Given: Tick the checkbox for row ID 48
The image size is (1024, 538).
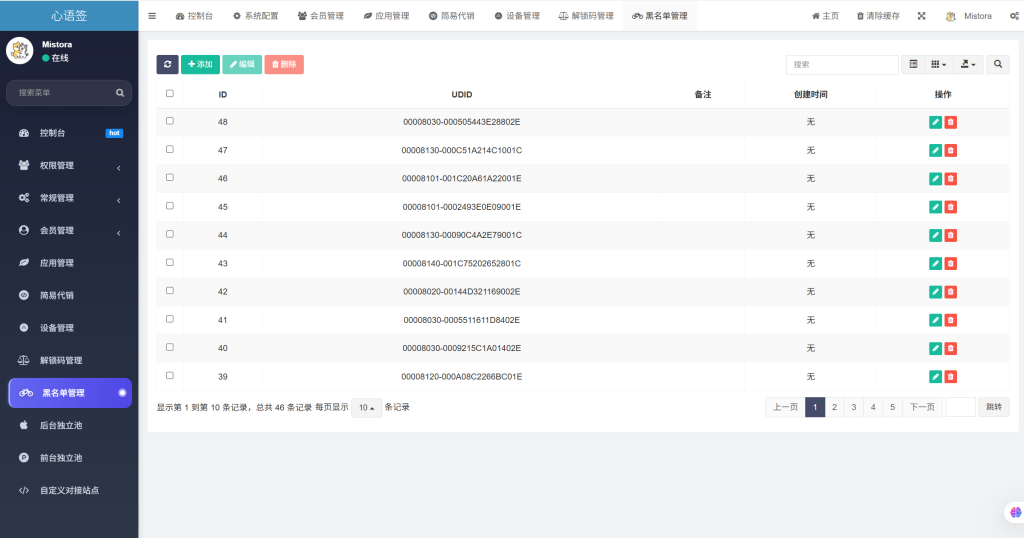Looking at the screenshot, I should [x=170, y=121].
